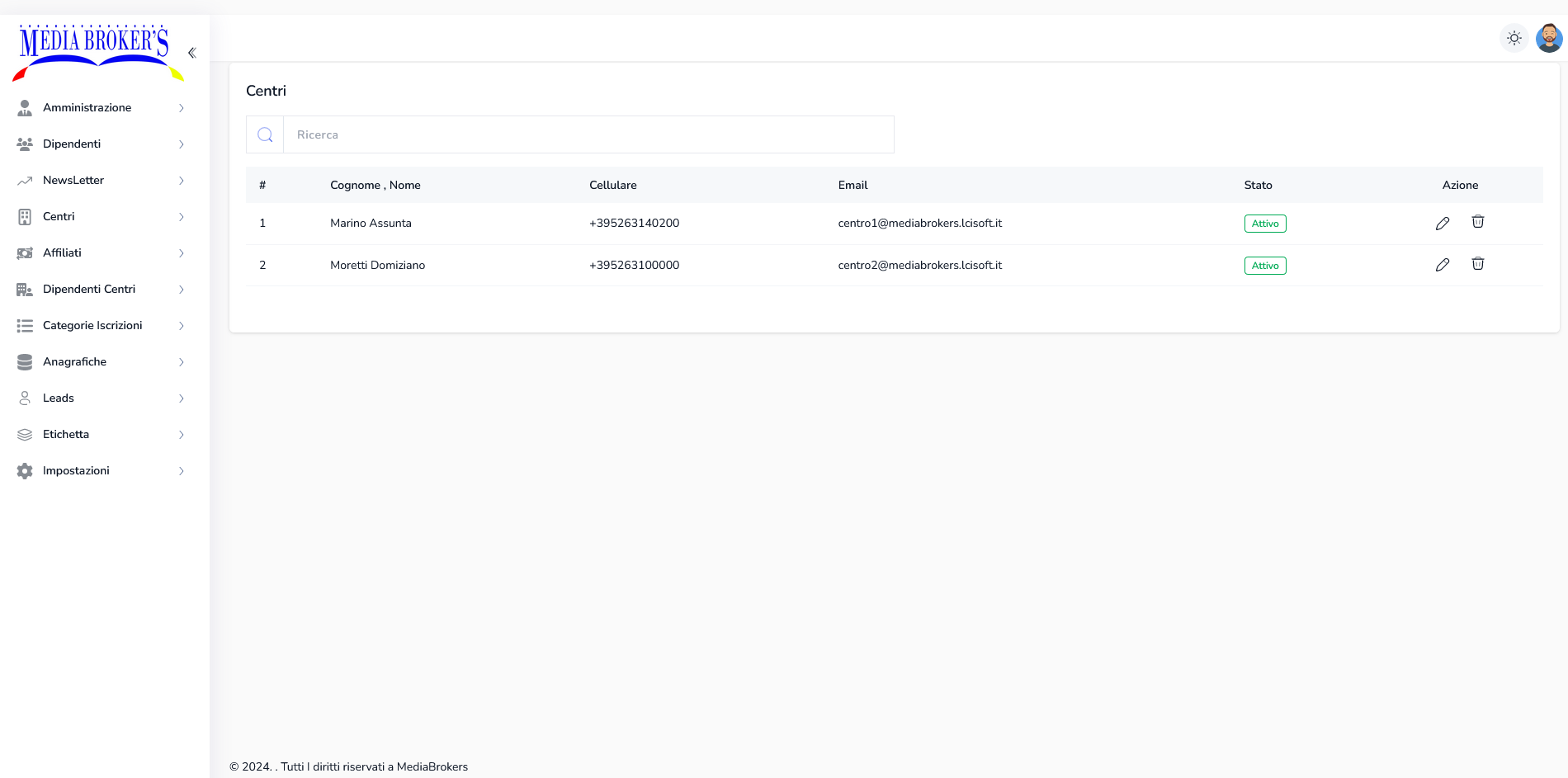Viewport: 1568px width, 778px height.
Task: Edit Marino Assunta with pencil icon
Action: 1443,222
